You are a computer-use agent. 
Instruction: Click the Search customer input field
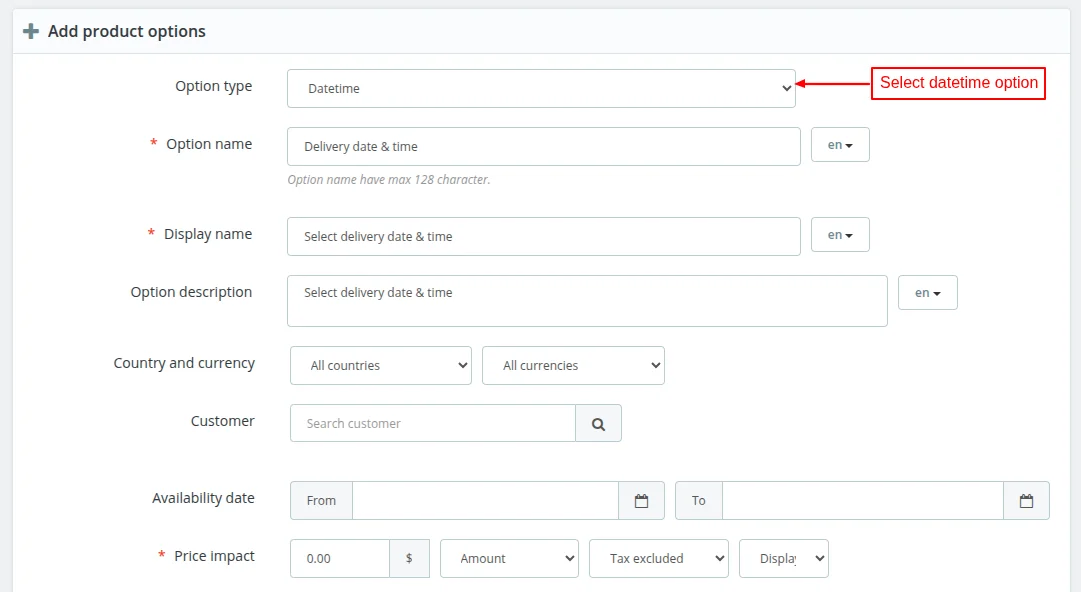tap(432, 423)
